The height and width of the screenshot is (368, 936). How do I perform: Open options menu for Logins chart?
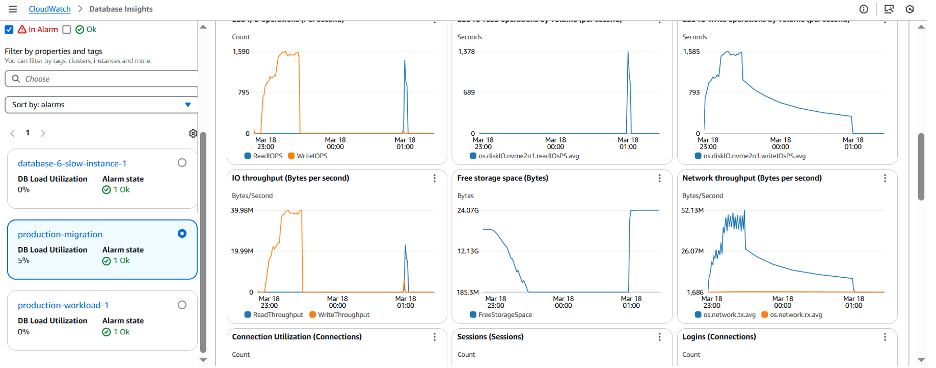885,337
